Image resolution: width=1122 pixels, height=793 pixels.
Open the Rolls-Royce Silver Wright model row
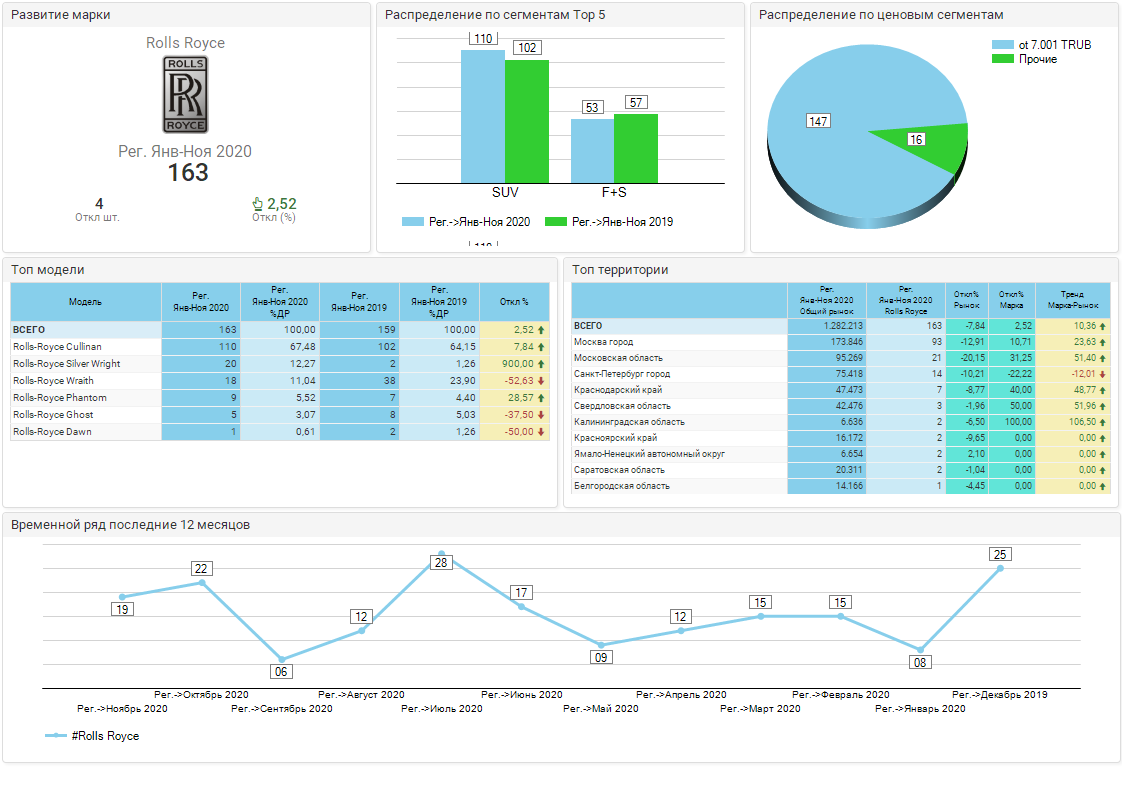tap(280, 364)
